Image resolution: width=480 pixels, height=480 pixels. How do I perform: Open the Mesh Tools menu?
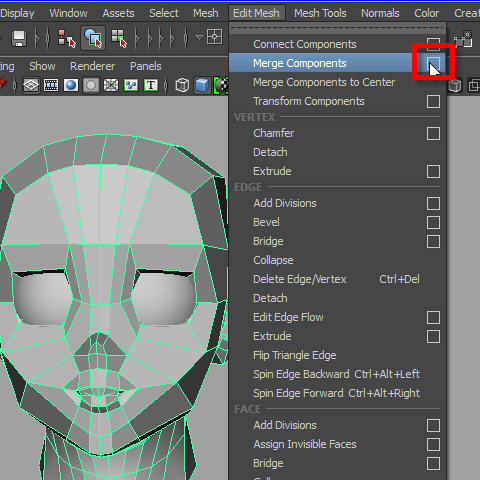[x=320, y=13]
